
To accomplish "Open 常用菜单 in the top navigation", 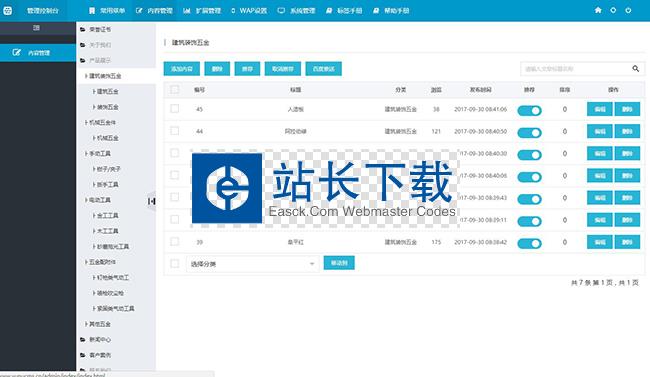I will [x=107, y=10].
